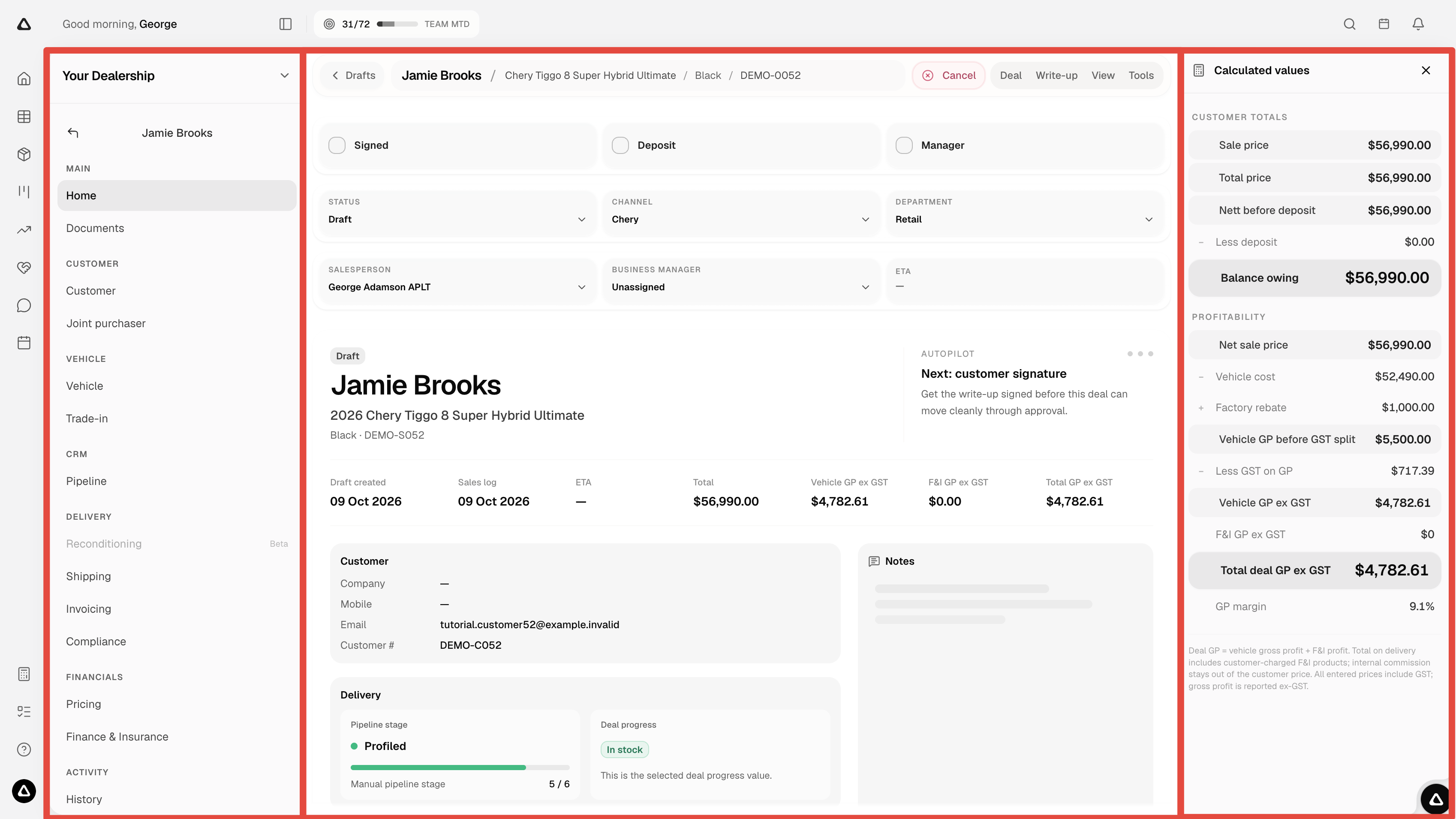Open the View menu
The image size is (1456, 819).
(x=1103, y=76)
